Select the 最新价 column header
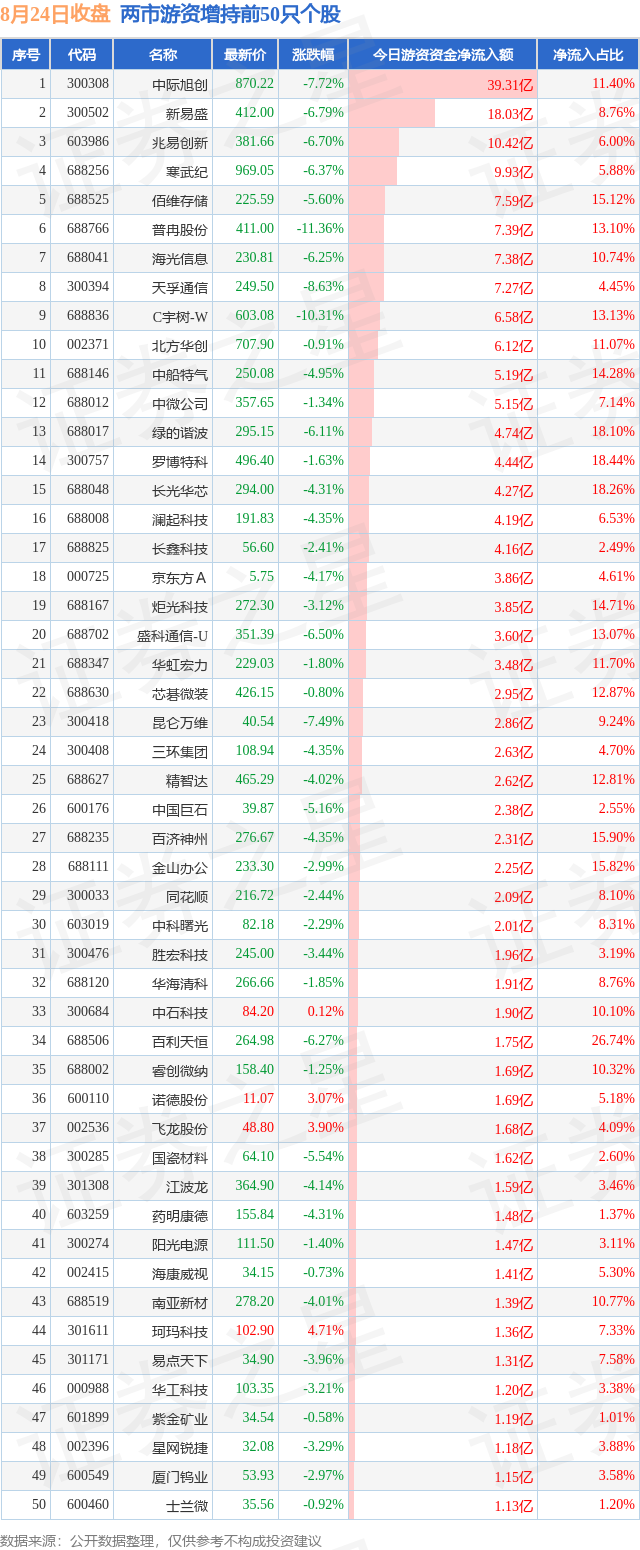The width and height of the screenshot is (640, 1550). tap(245, 55)
